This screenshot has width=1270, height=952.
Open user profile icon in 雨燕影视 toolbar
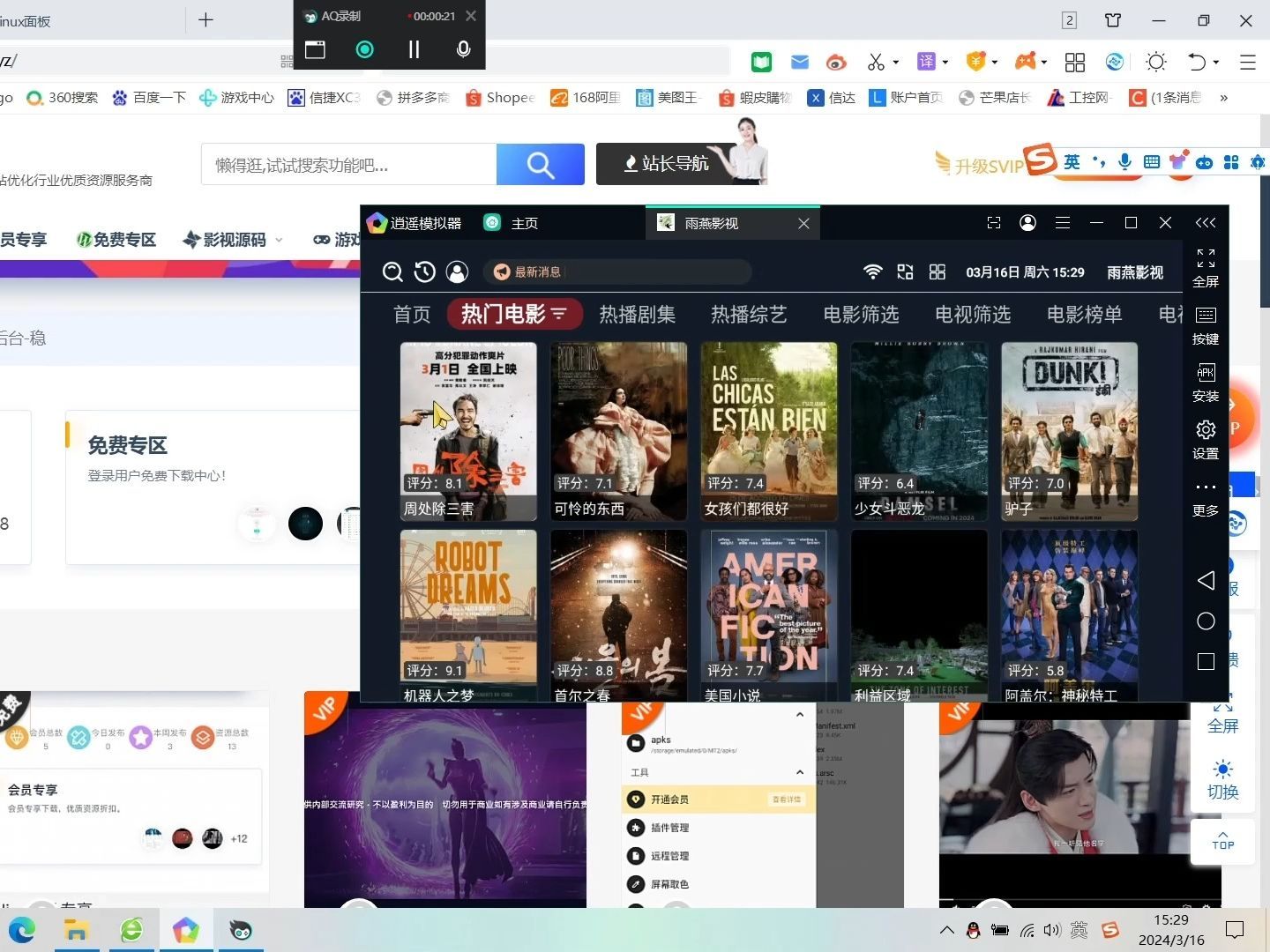click(457, 271)
